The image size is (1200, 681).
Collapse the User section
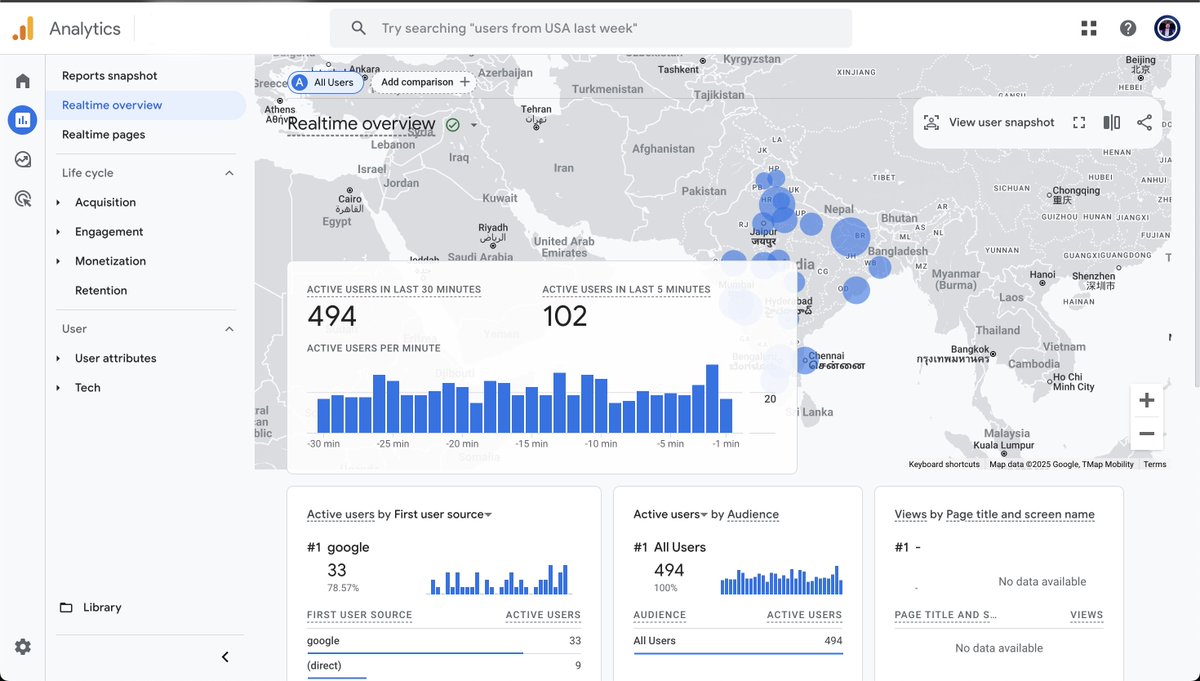229,329
